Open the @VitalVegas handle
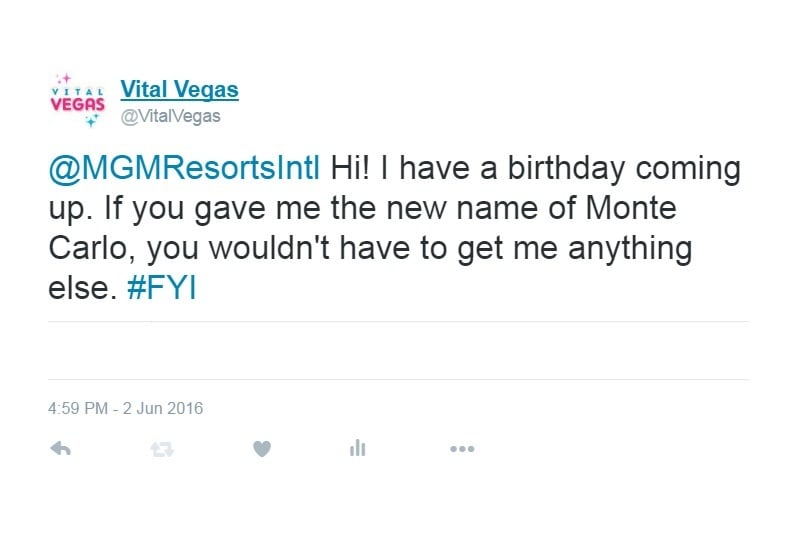 point(170,116)
